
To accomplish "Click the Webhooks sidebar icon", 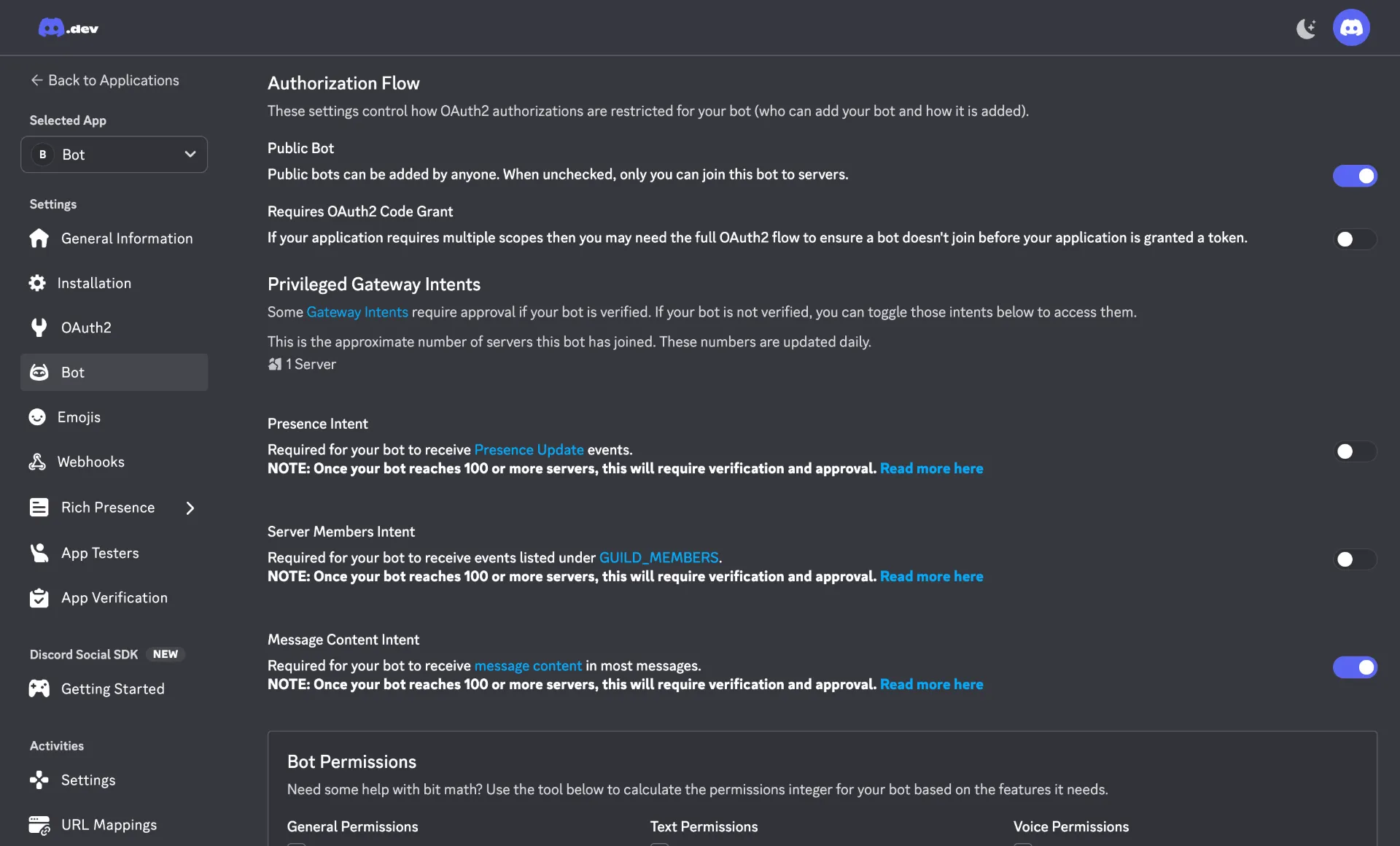I will [x=37, y=462].
